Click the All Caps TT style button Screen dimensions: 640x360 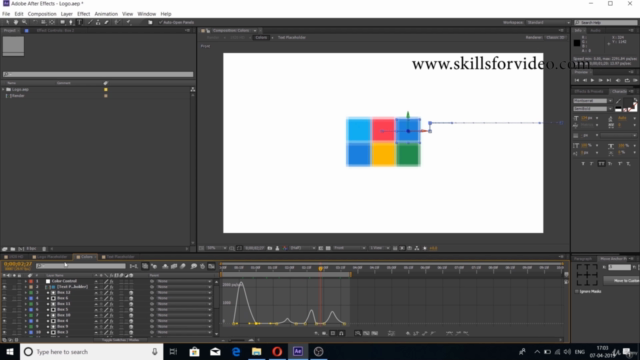coord(601,164)
